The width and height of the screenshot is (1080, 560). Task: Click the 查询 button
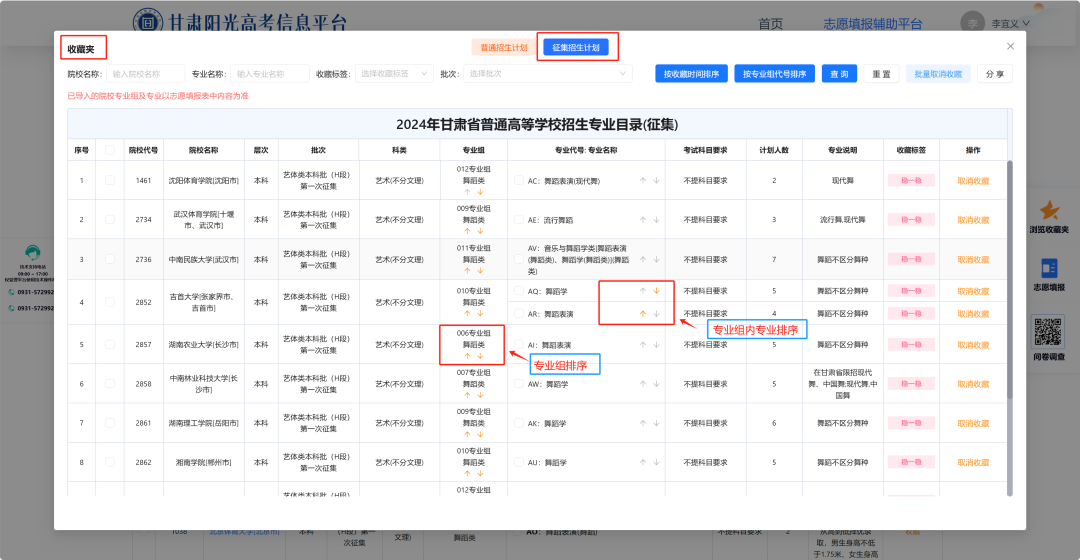tap(839, 74)
